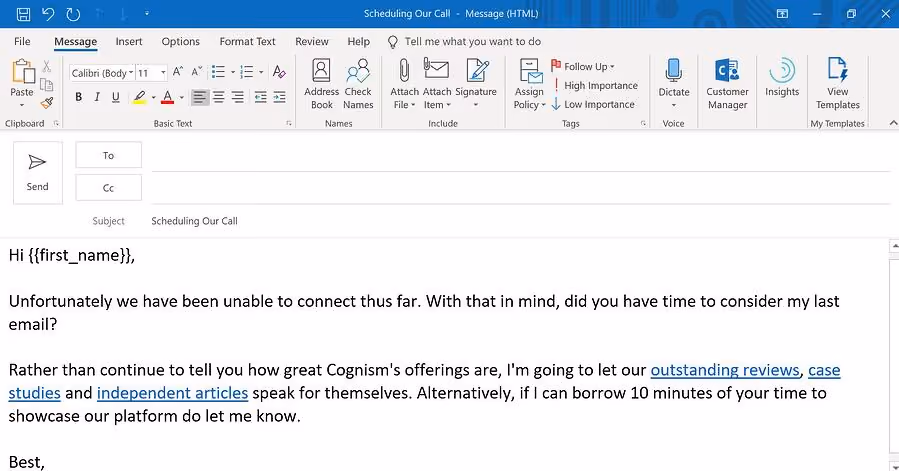
Task: Center the text
Action: 218,97
